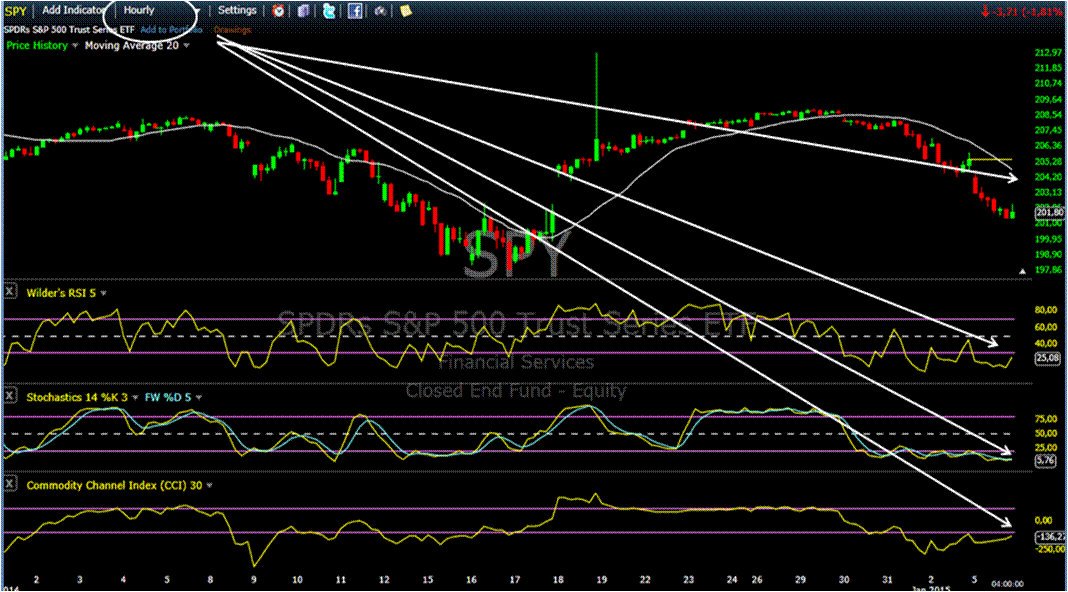Click date label 26 on time axis
The width and height of the screenshot is (1068, 592).
click(x=757, y=580)
